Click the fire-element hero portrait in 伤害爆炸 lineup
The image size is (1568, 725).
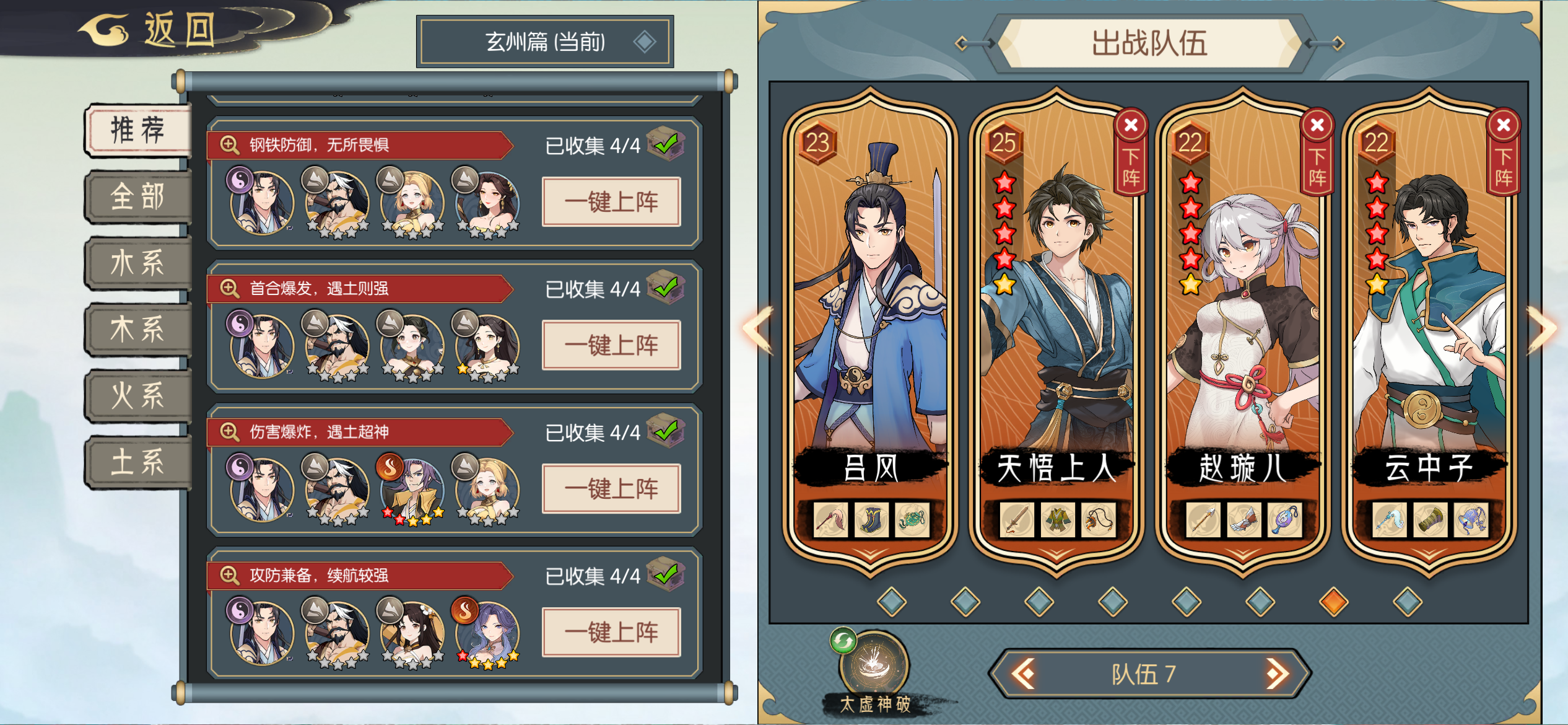tap(411, 490)
